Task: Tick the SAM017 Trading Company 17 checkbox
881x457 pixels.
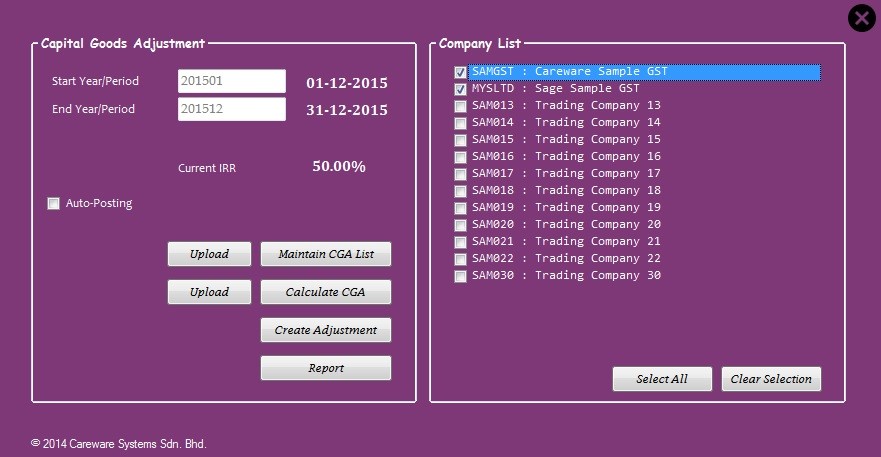Action: [x=460, y=174]
